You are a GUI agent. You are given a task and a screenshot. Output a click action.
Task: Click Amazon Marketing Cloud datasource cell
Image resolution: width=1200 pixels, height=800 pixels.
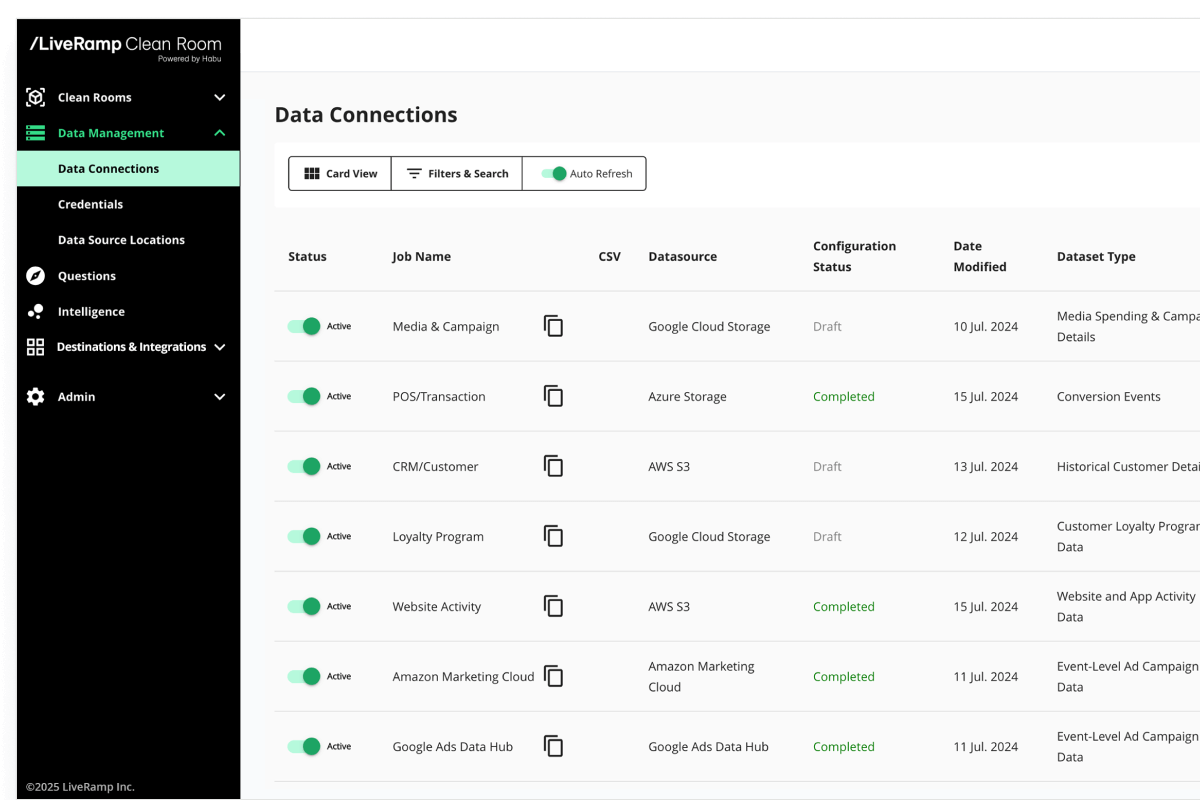(x=702, y=677)
